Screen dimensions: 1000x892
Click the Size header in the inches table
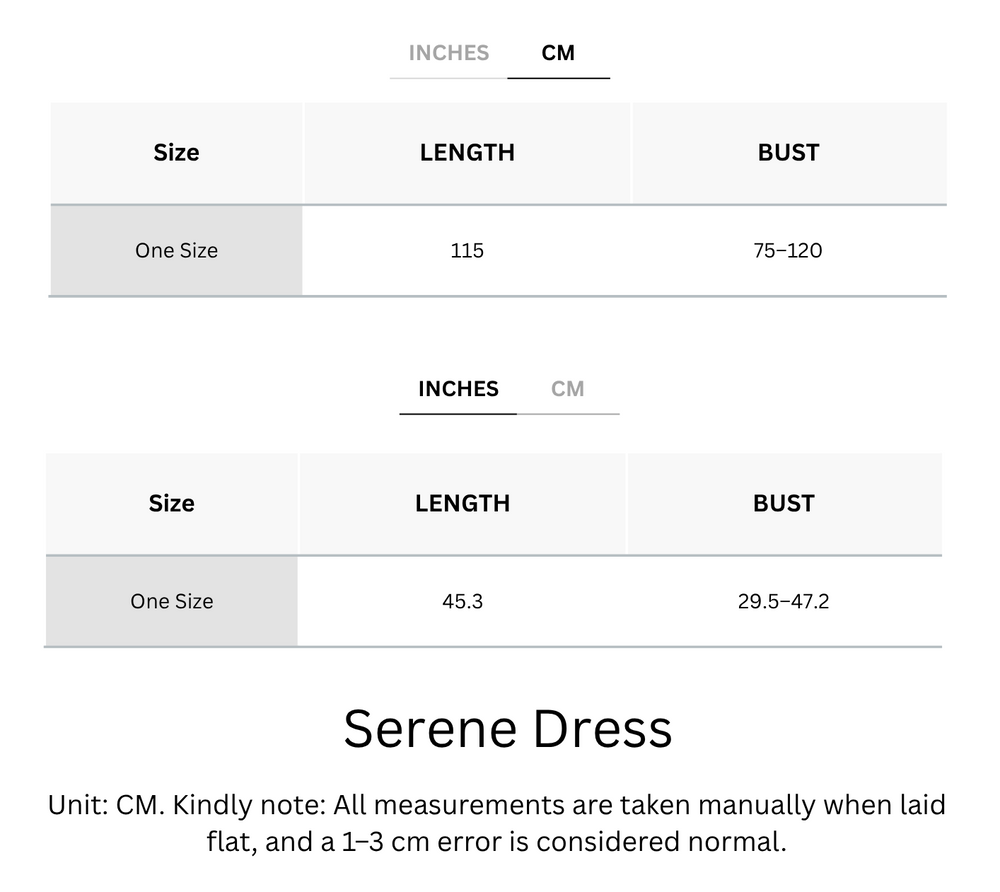171,503
